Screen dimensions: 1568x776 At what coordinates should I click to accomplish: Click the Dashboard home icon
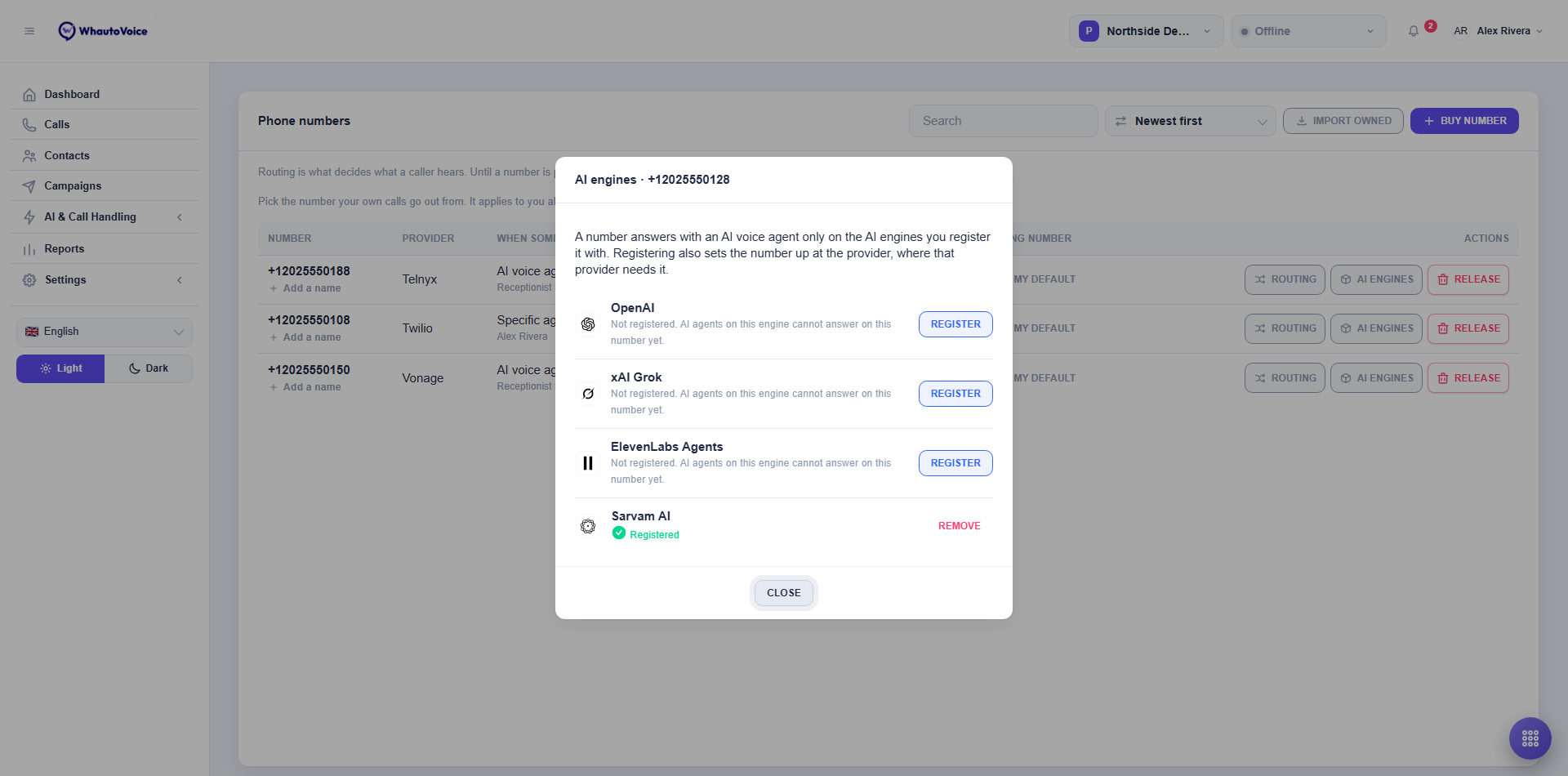tap(29, 95)
